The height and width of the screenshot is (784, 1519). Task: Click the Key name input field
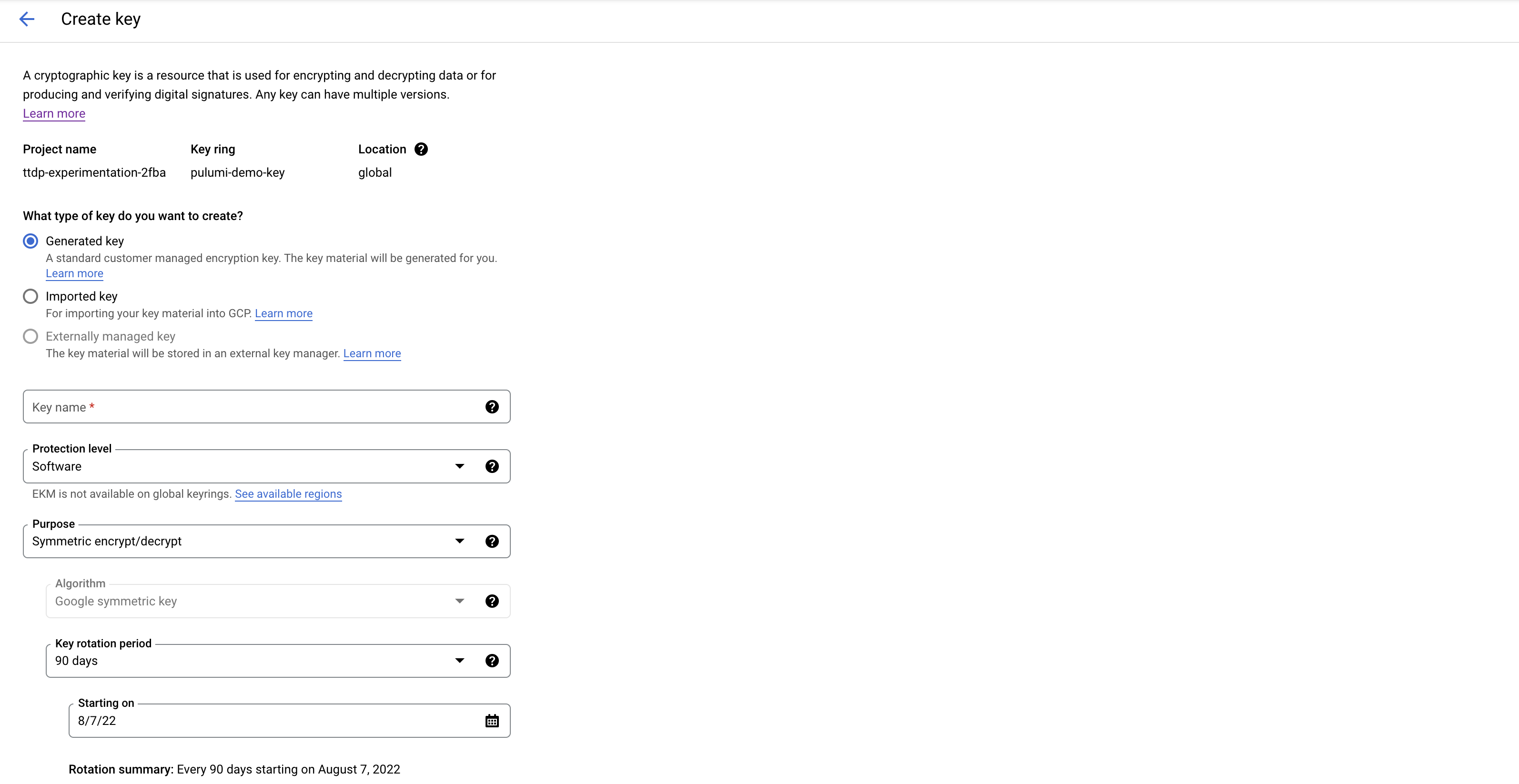coord(266,407)
